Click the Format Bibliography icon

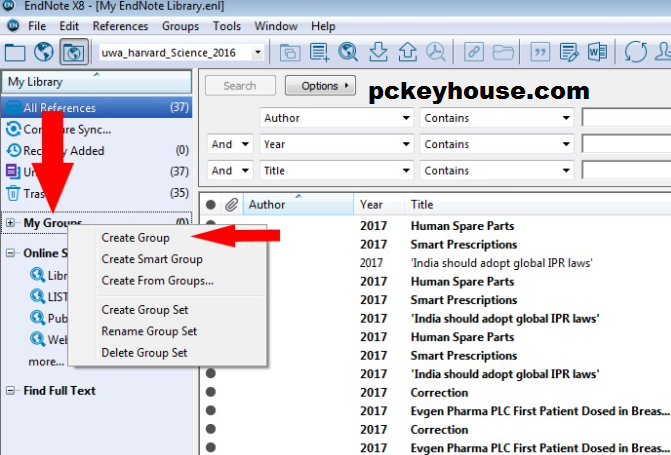[x=569, y=52]
